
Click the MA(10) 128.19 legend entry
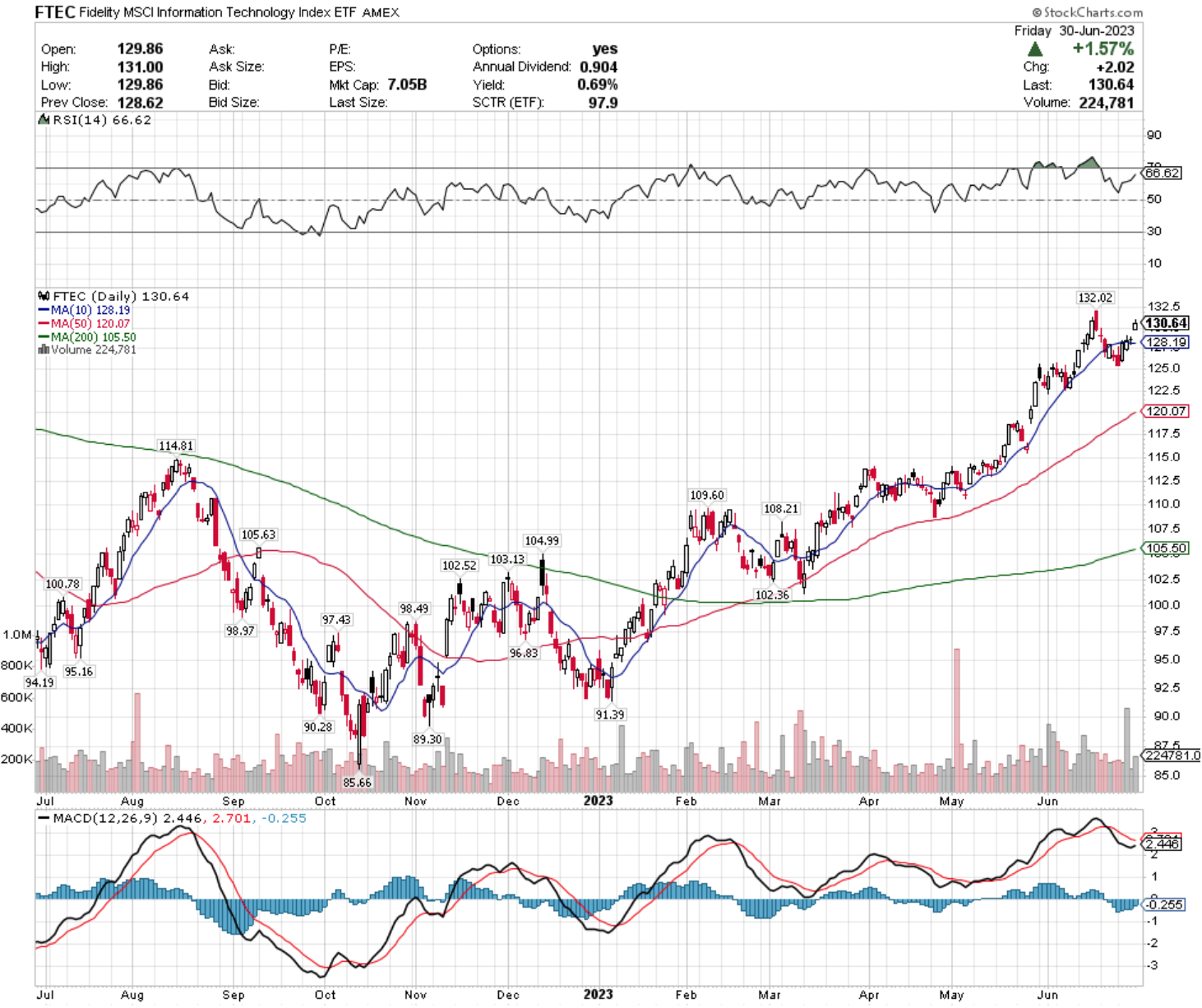click(85, 310)
